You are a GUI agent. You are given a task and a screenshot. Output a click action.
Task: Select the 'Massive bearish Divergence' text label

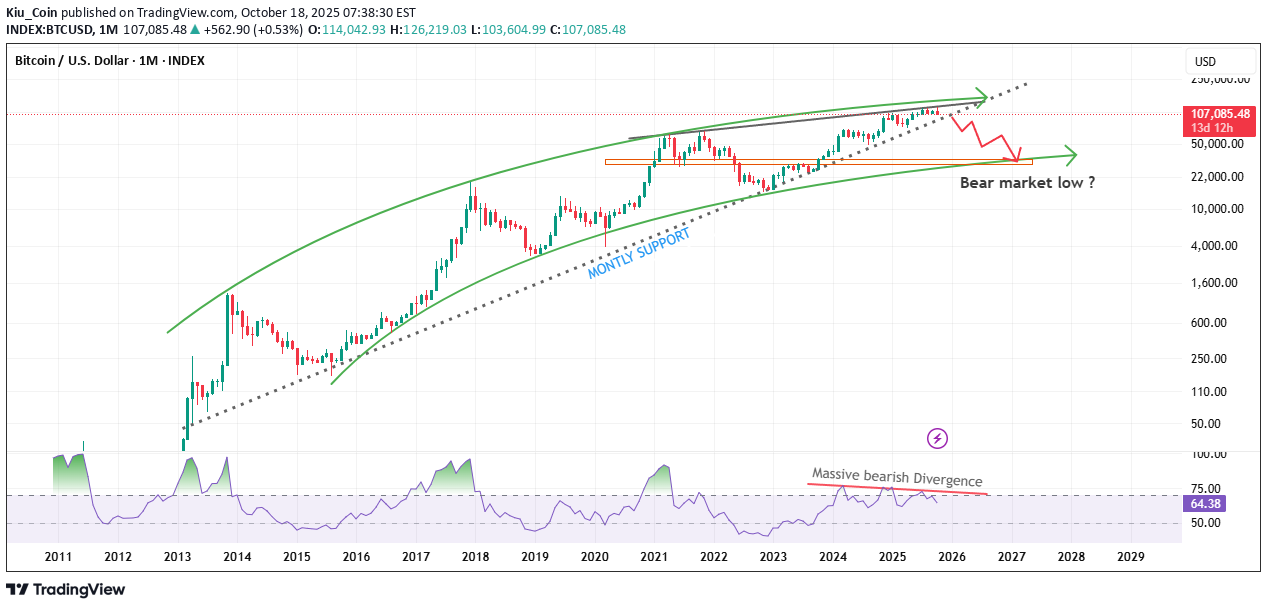click(x=897, y=478)
